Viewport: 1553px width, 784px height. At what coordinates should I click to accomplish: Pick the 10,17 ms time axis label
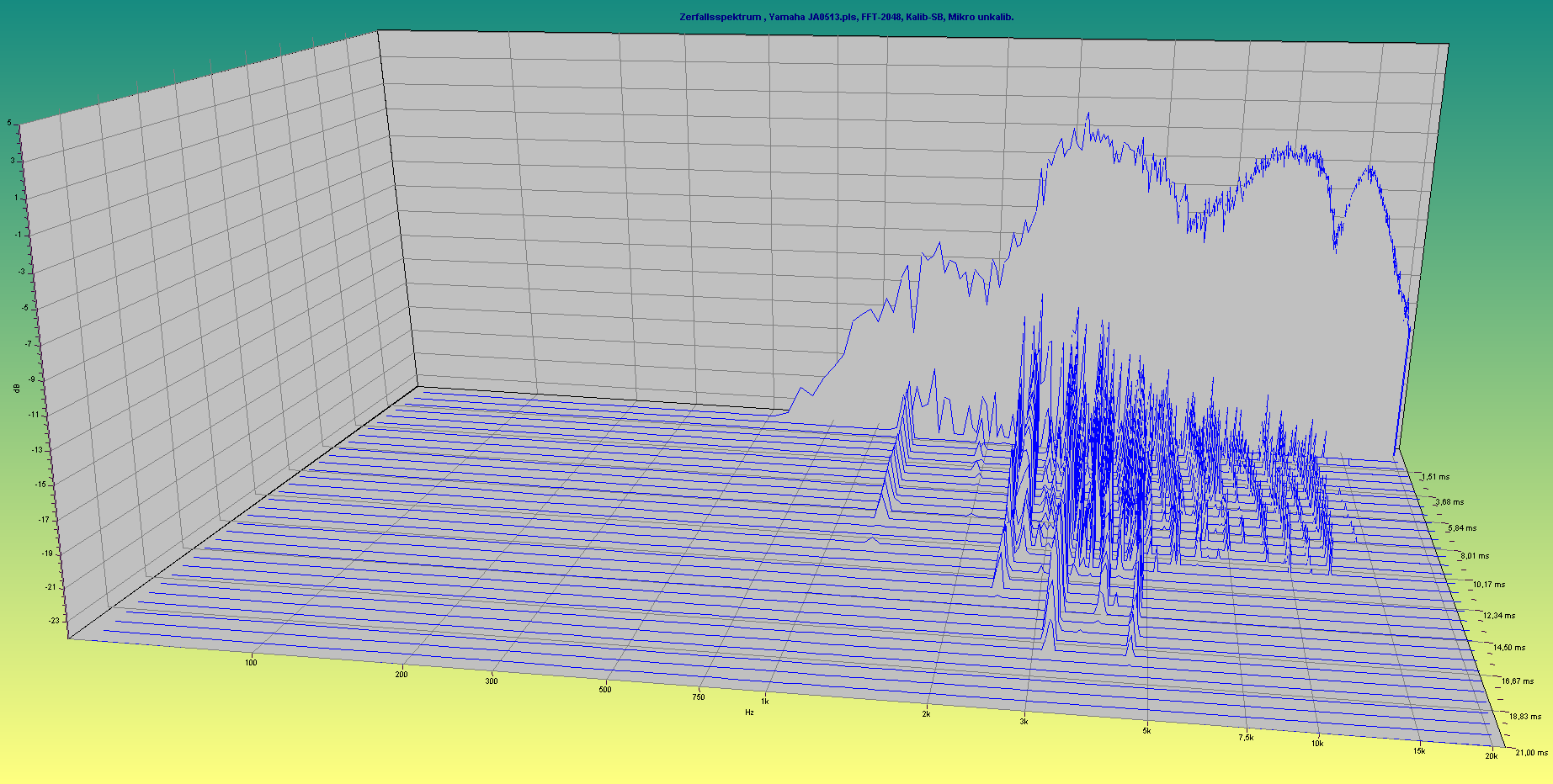[1489, 585]
